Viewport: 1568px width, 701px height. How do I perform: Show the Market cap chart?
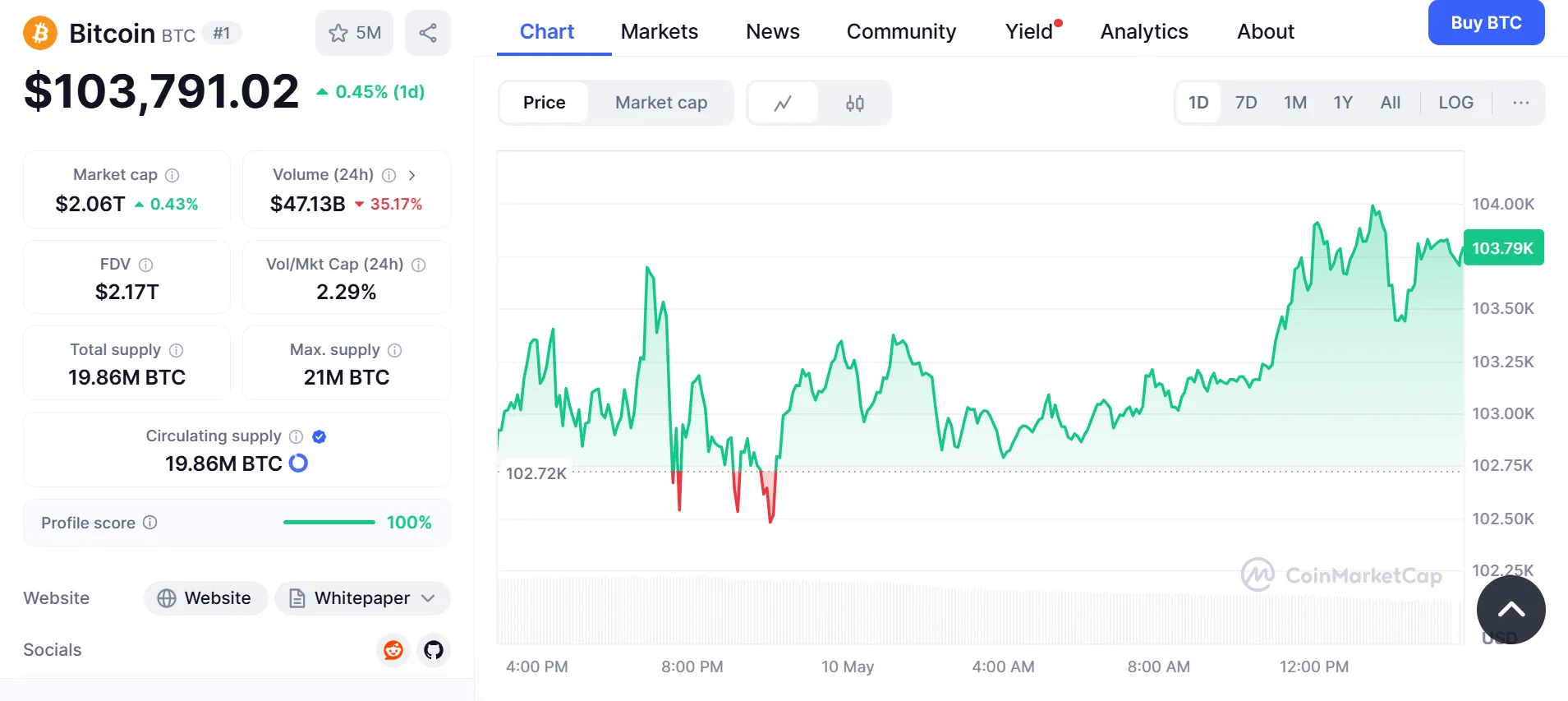661,103
